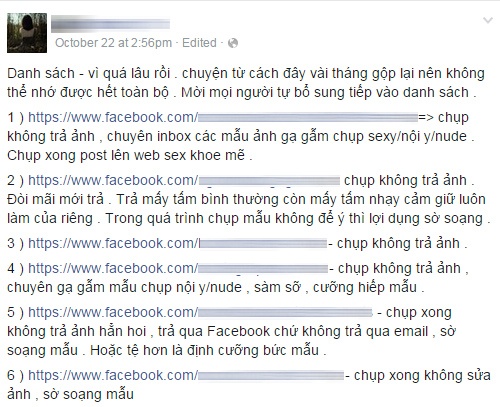Click the globe public privacy icon
Image resolution: width=500 pixels, height=407 pixels.
point(233,43)
